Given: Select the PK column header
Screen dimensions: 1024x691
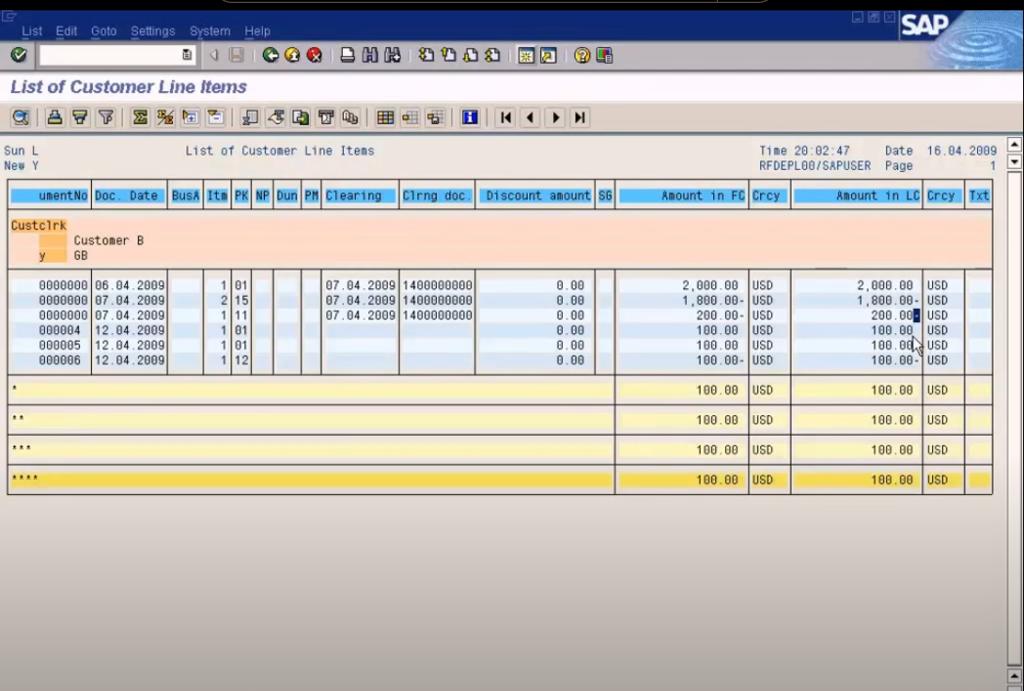Looking at the screenshot, I should click(x=242, y=195).
